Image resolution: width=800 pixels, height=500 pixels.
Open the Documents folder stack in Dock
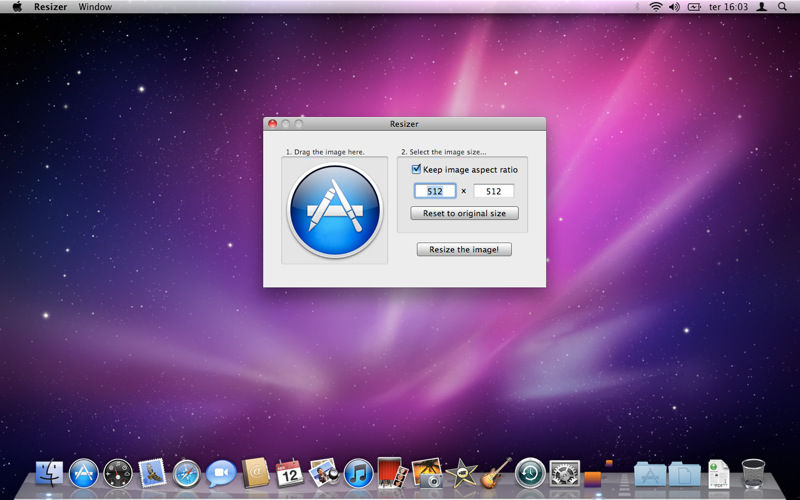coord(684,474)
